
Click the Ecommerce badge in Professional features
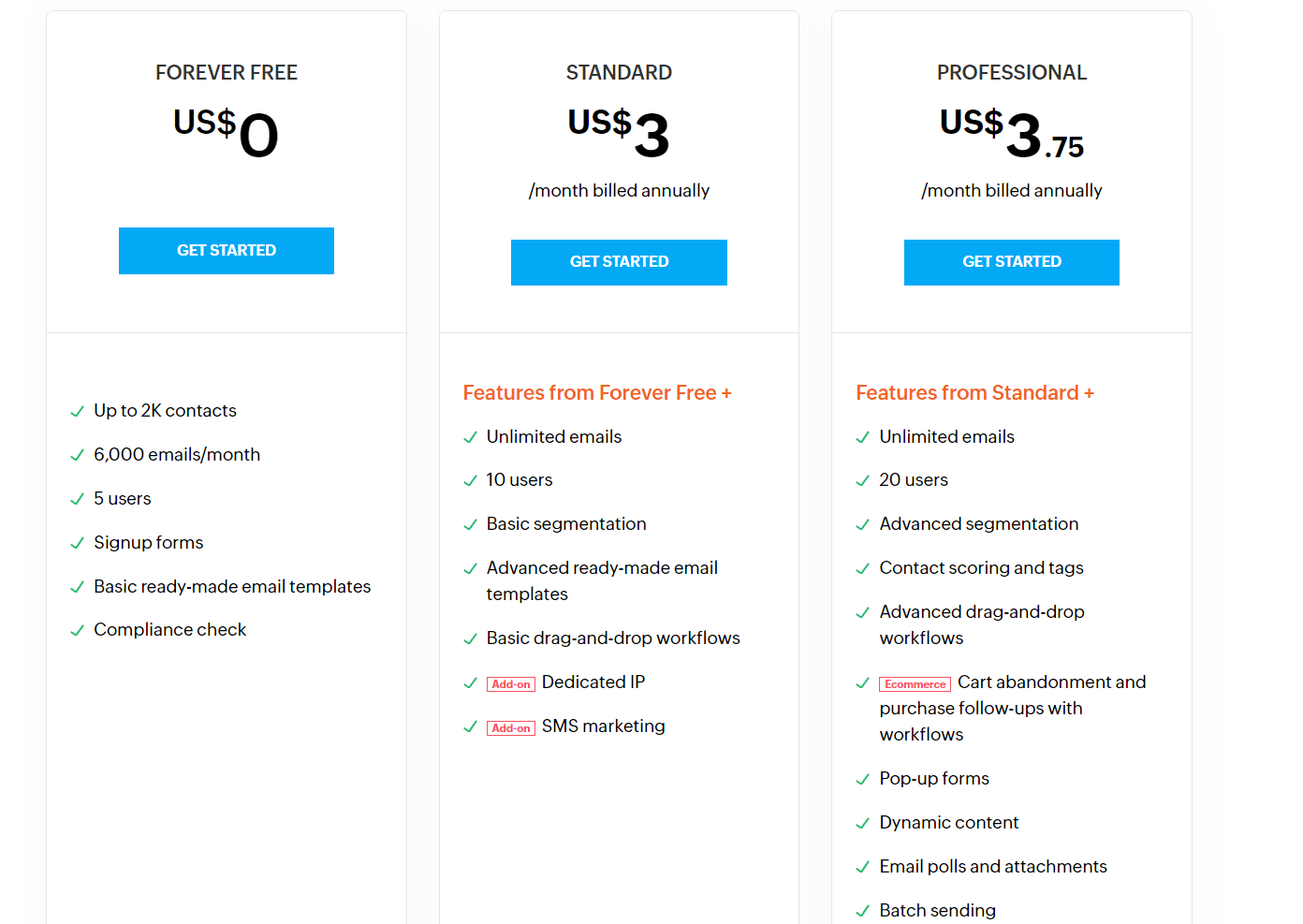915,684
